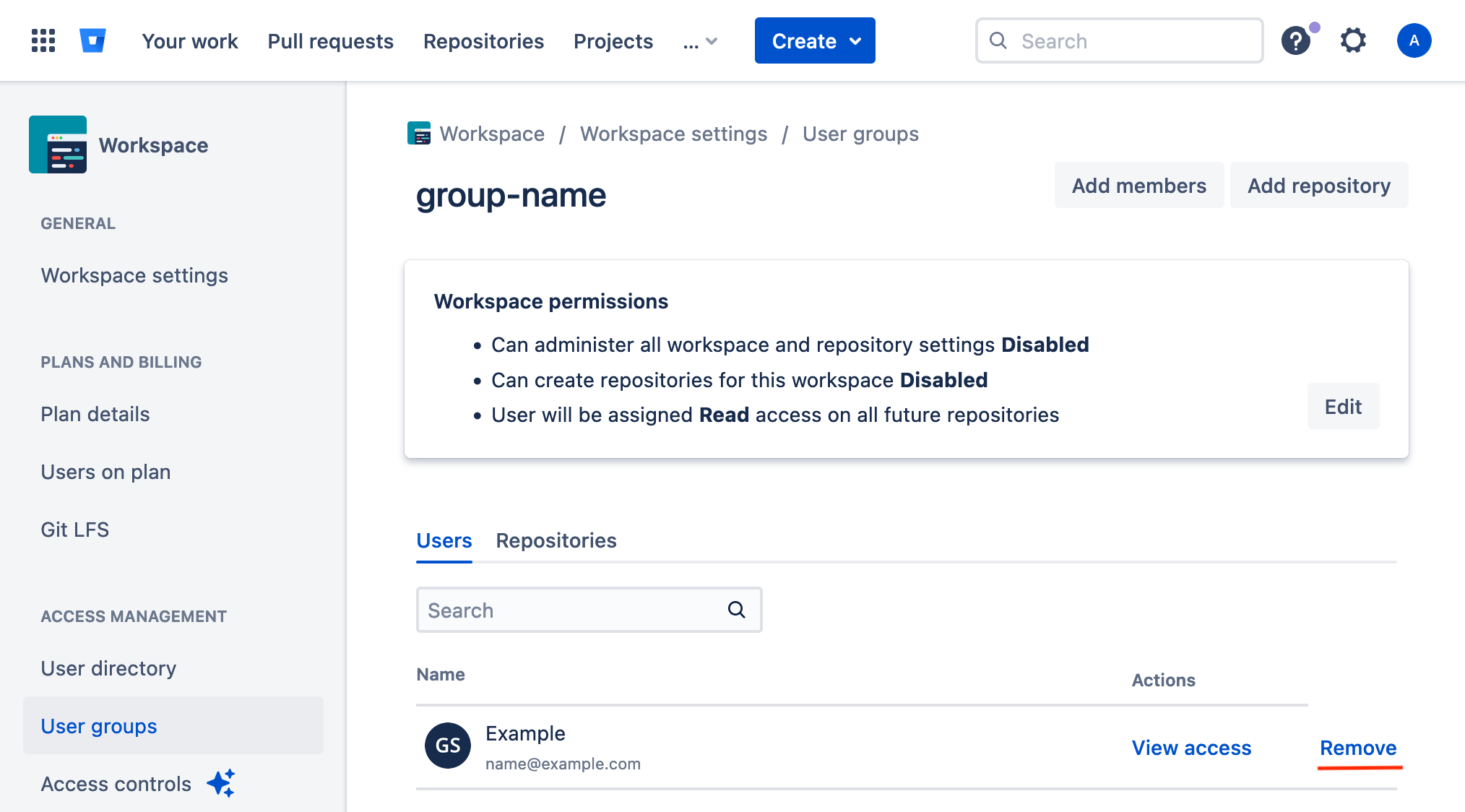1465x812 pixels.
Task: Click View access for Example user
Action: point(1191,748)
